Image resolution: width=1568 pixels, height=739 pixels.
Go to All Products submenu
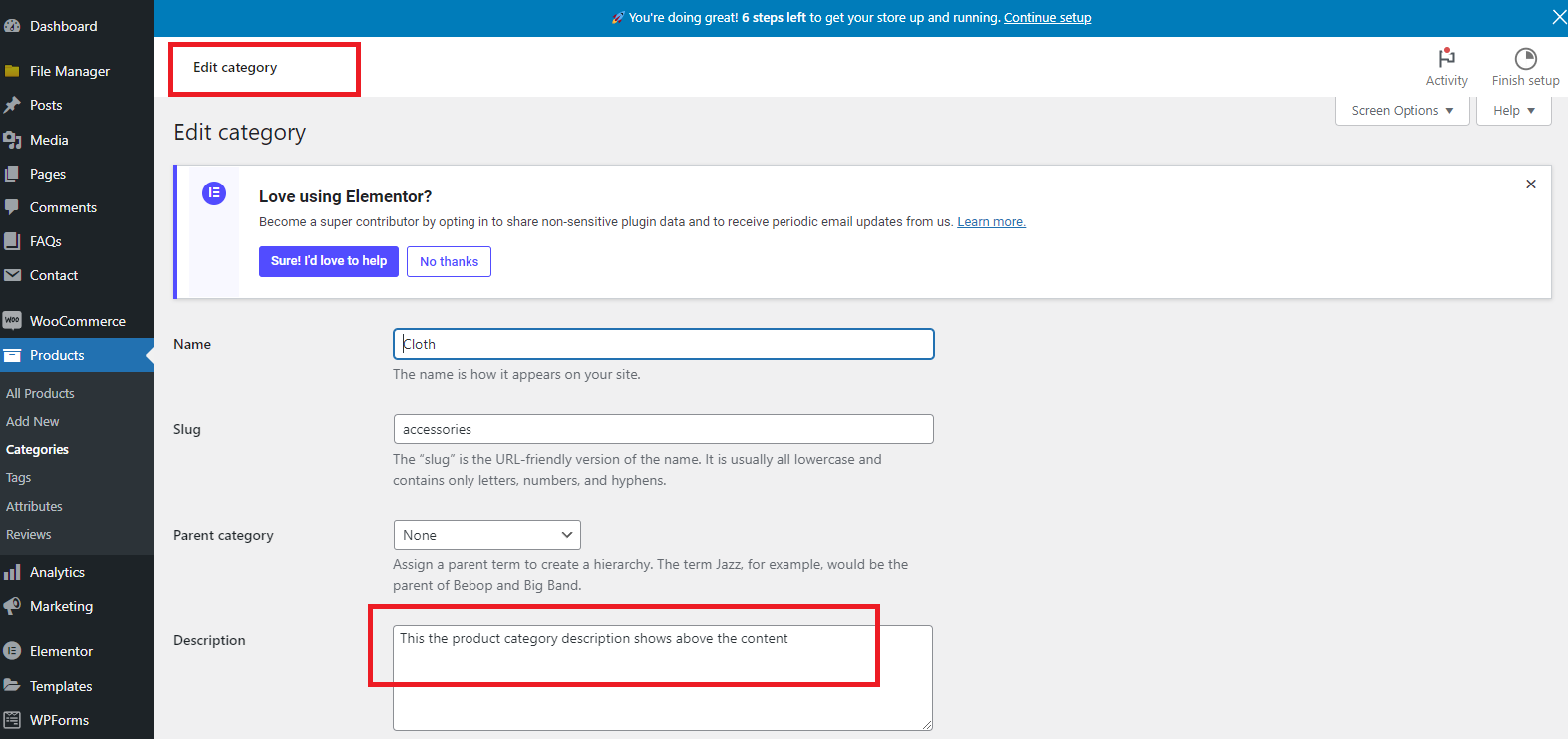[x=40, y=393]
